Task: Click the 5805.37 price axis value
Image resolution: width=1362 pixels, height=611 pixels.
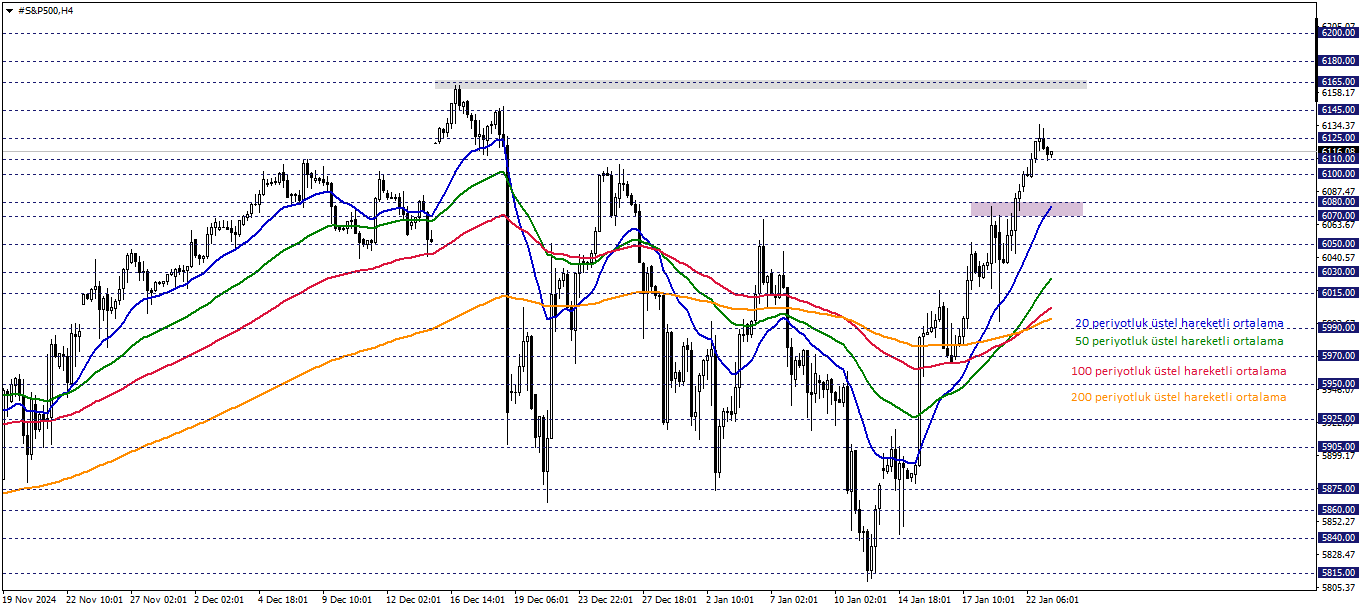Action: point(1338,586)
